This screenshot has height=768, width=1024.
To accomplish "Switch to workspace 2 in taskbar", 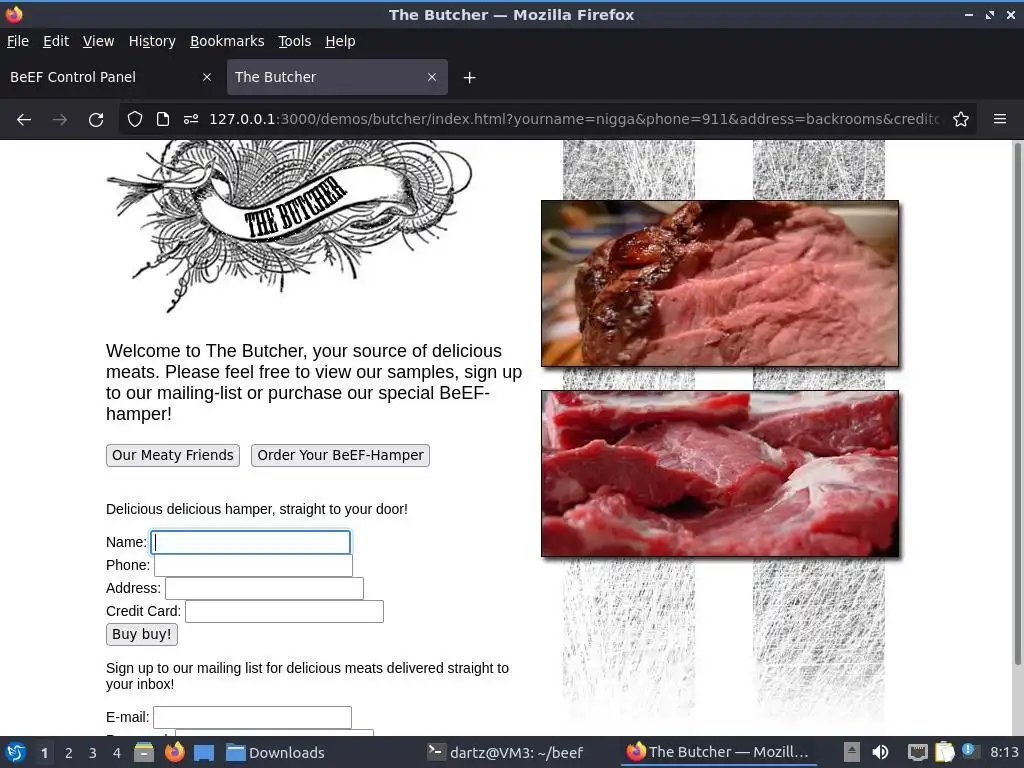I will (69, 753).
